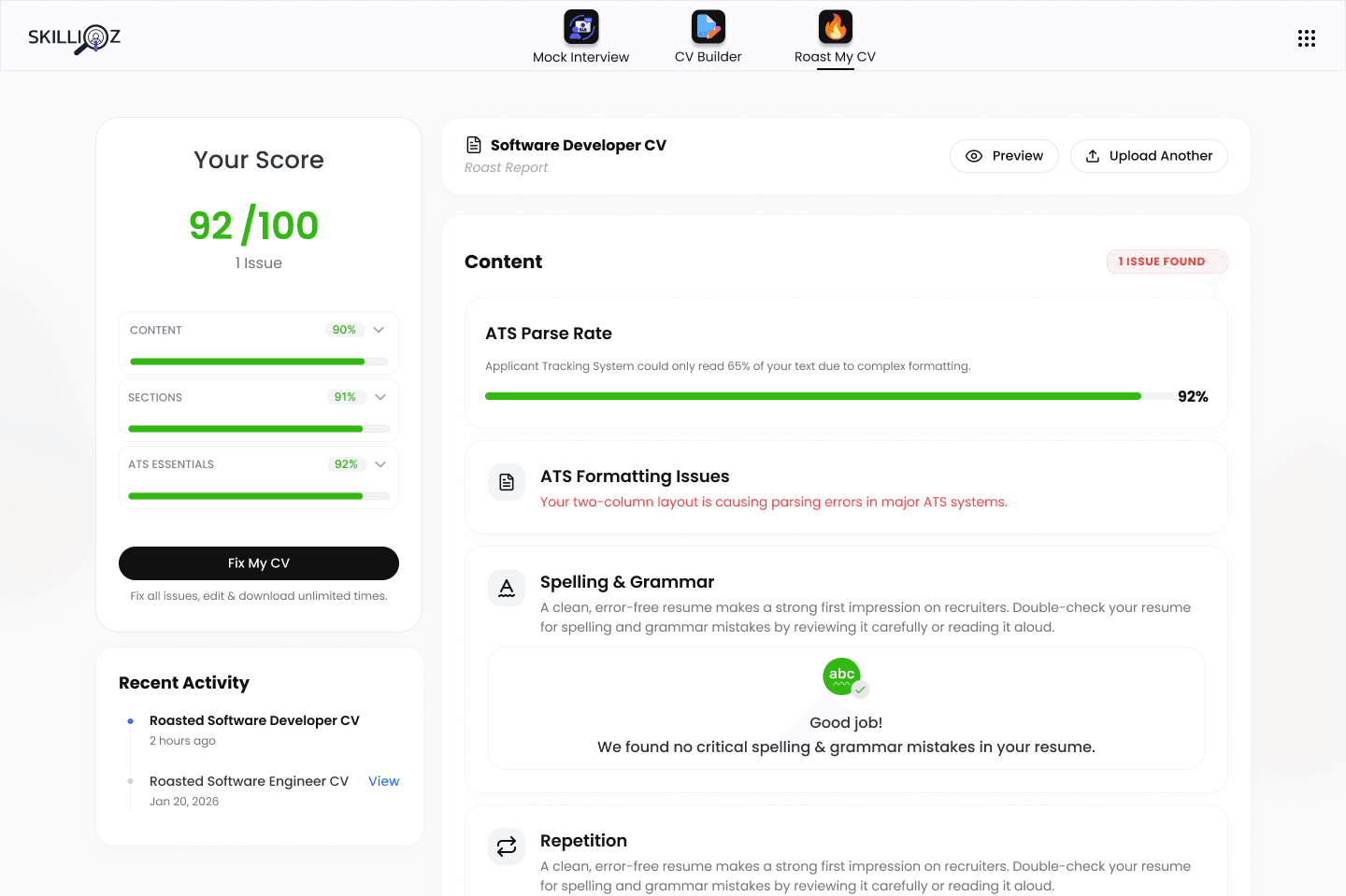Select Roasted Software Developer CV activity
The height and width of the screenshot is (896, 1346).
(254, 720)
